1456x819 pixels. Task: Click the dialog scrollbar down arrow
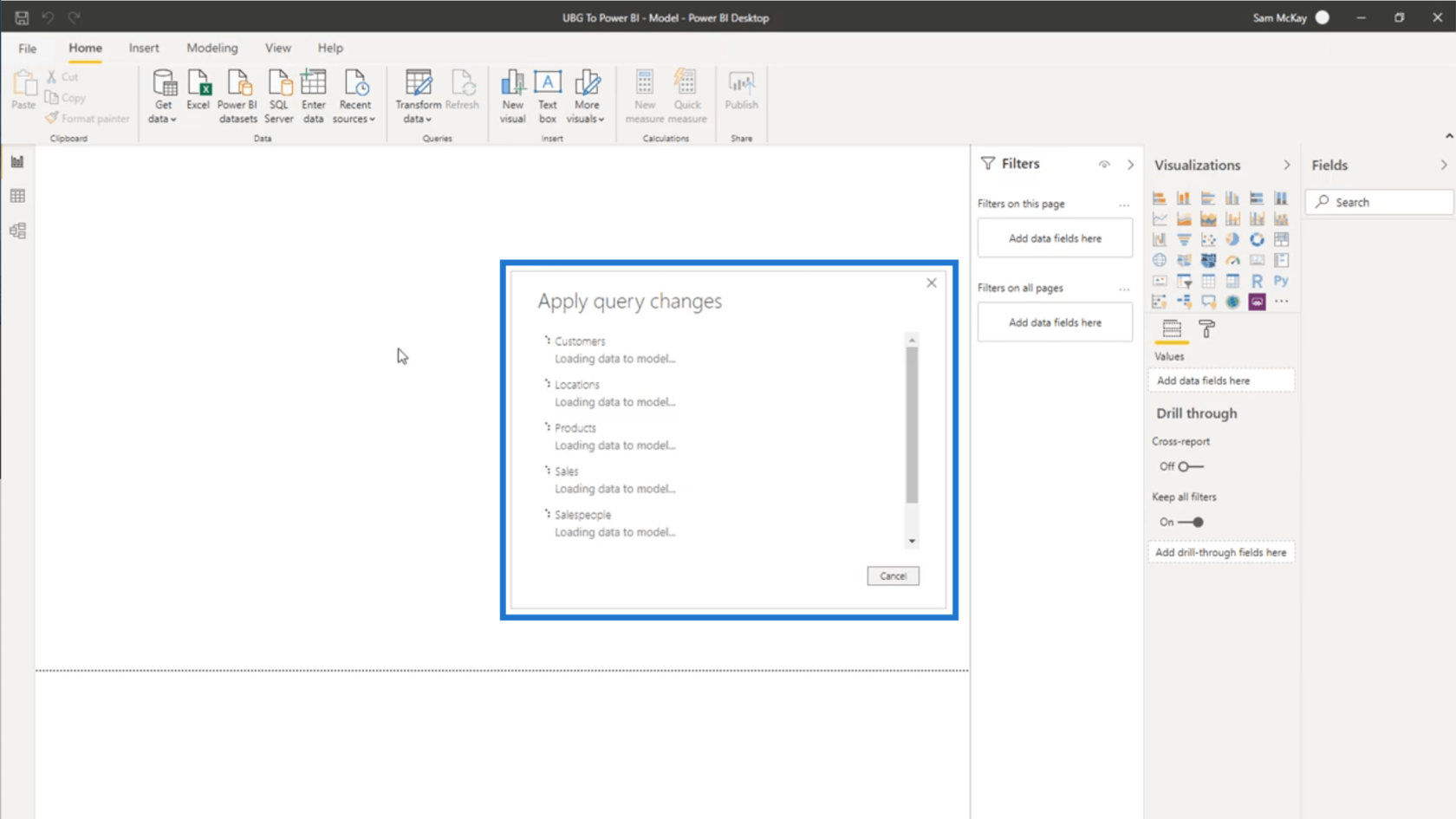(912, 541)
